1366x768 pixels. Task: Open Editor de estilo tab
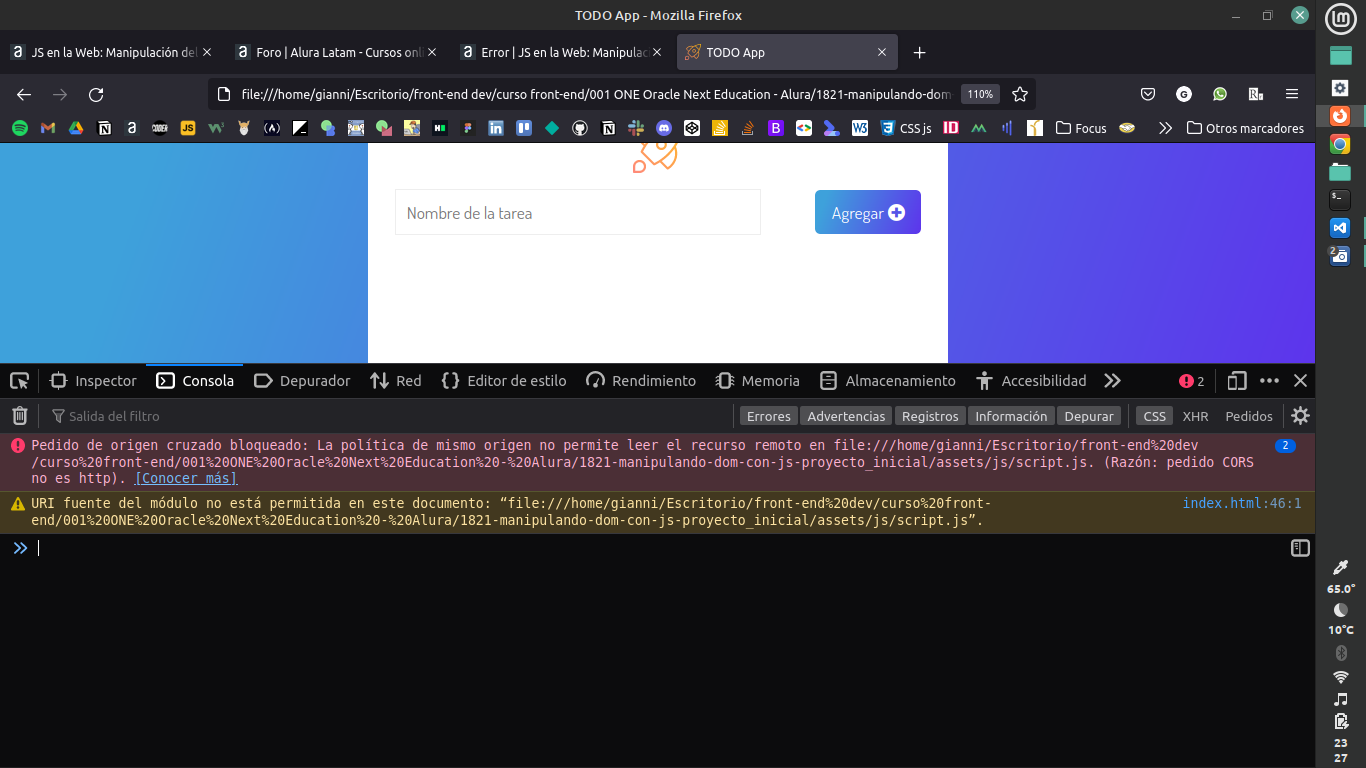pyautogui.click(x=503, y=381)
